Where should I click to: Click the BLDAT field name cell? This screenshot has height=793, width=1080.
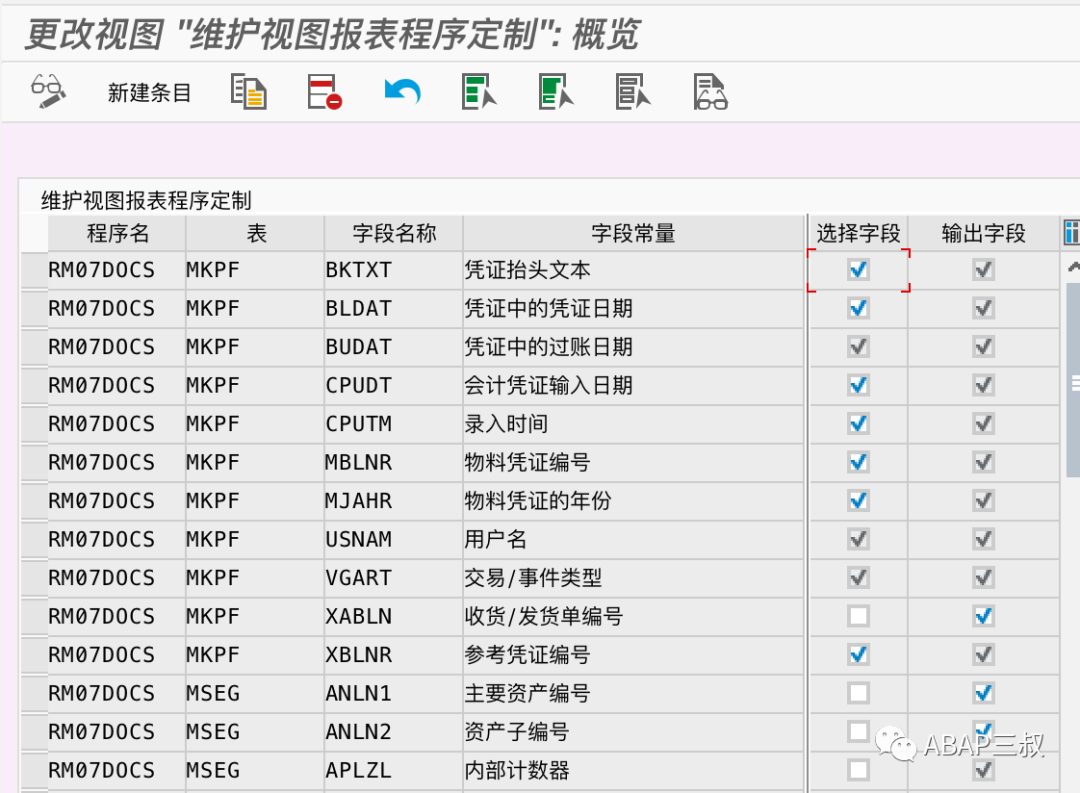click(x=394, y=309)
